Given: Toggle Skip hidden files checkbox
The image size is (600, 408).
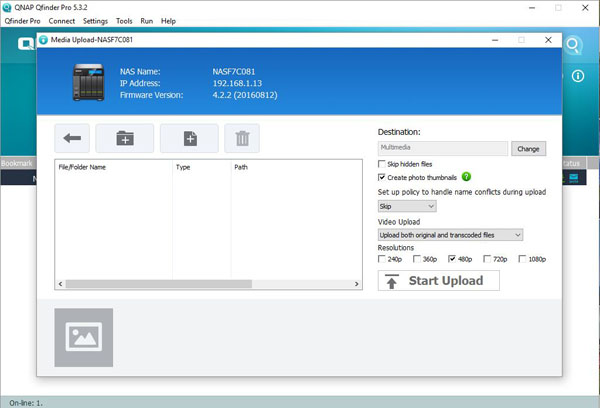Looking at the screenshot, I should [382, 164].
